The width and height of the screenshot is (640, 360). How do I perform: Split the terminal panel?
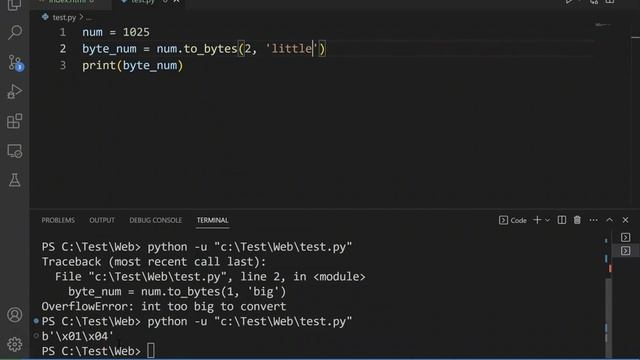pos(562,220)
